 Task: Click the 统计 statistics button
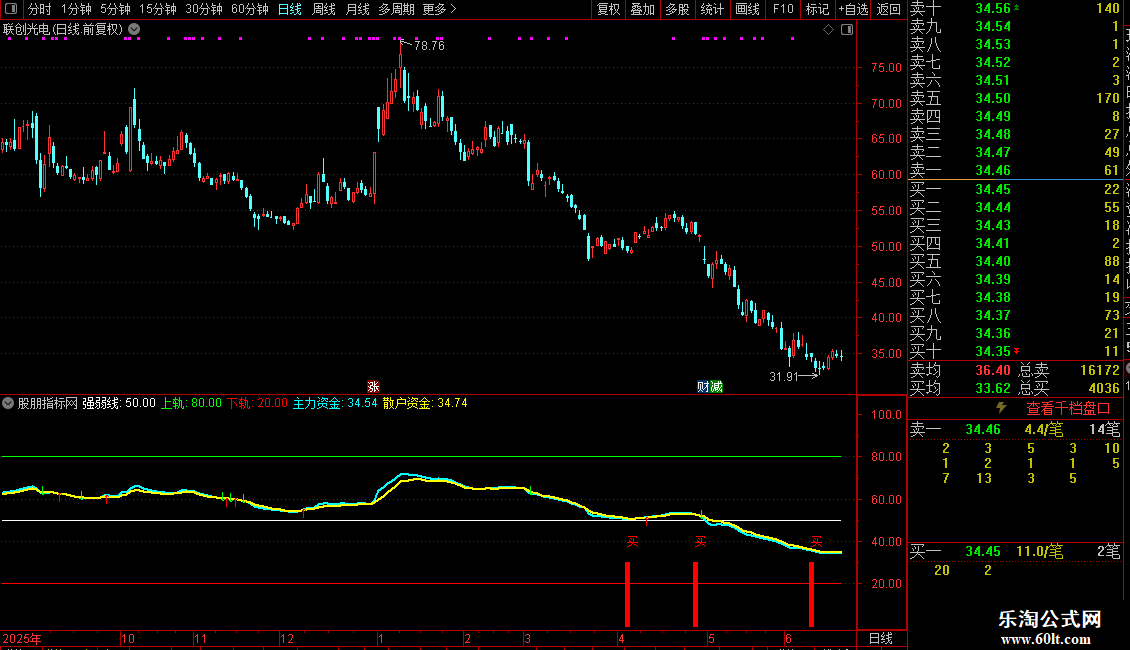point(712,9)
